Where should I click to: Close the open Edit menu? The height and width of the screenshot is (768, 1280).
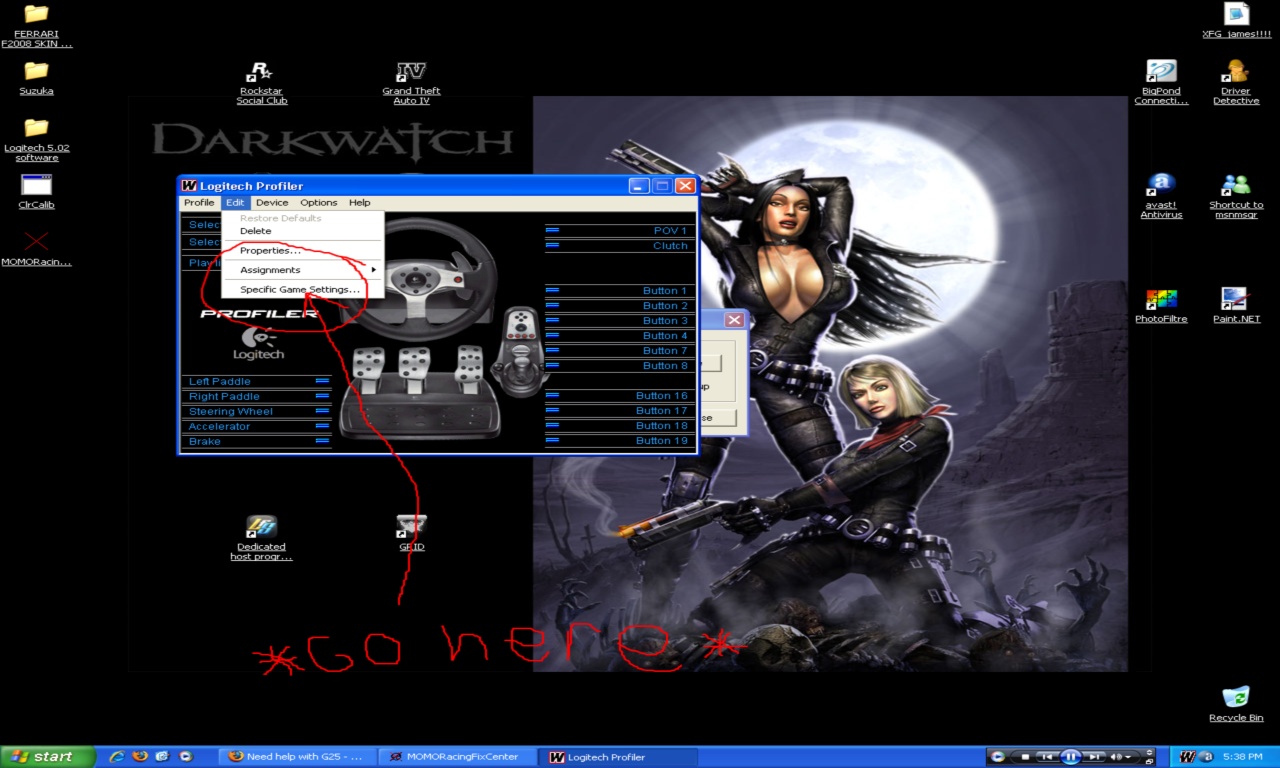pos(234,203)
